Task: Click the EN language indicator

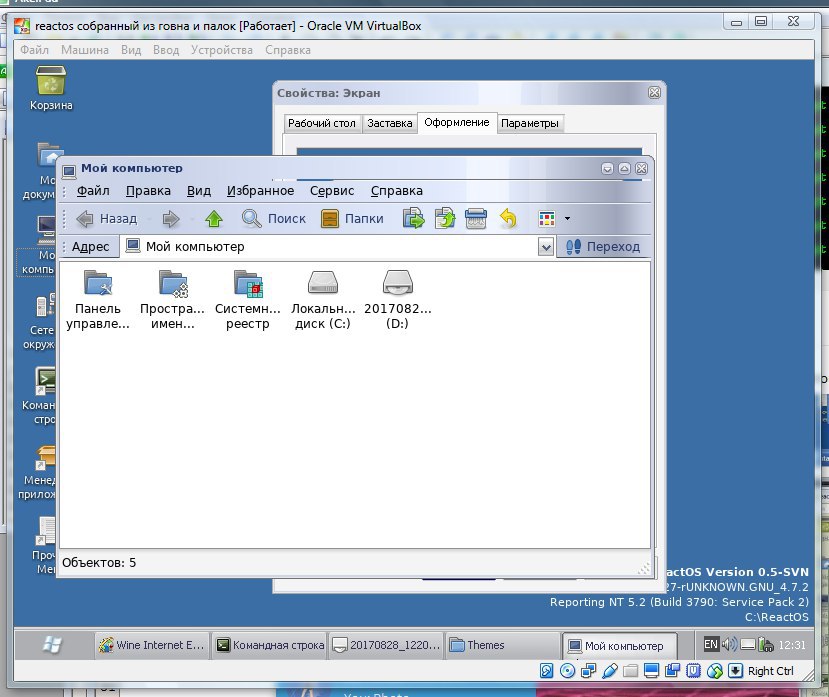Action: (x=711, y=644)
